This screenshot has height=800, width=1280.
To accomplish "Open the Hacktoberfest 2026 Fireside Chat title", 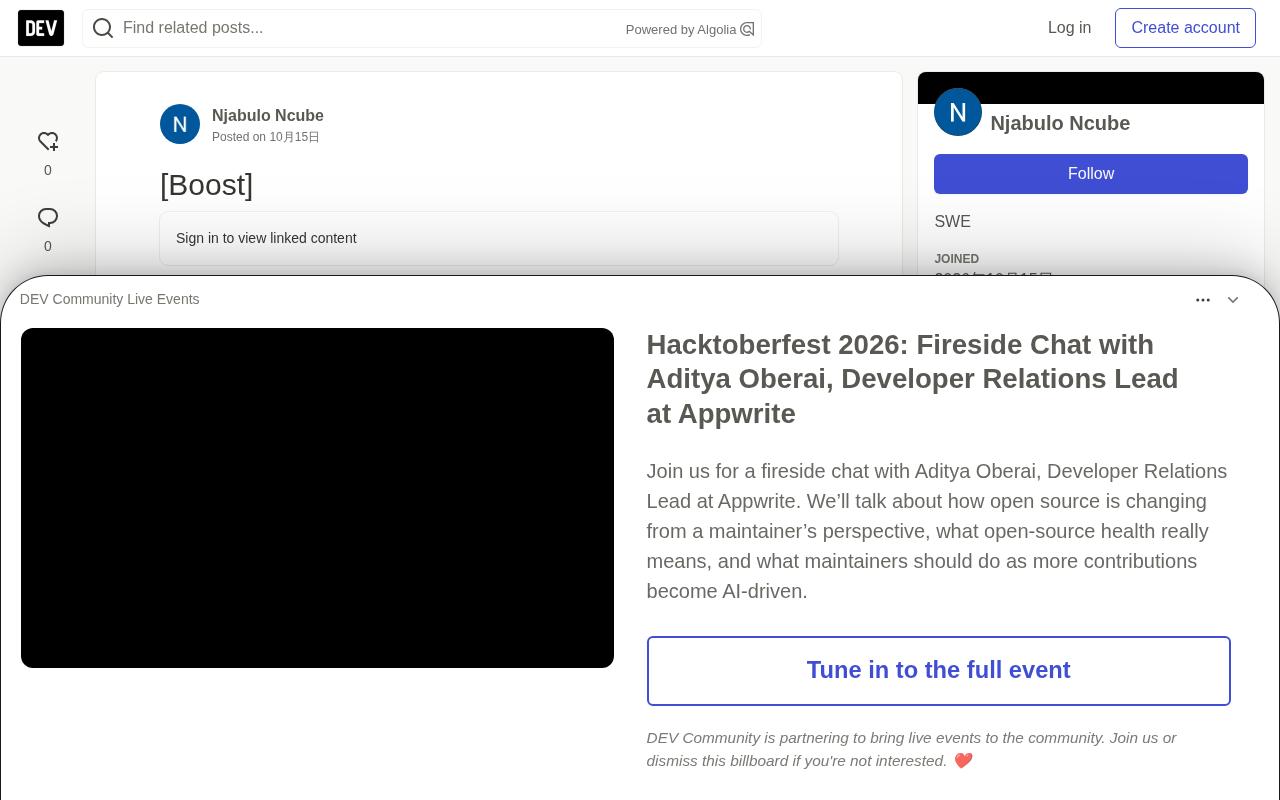I will click(x=912, y=379).
